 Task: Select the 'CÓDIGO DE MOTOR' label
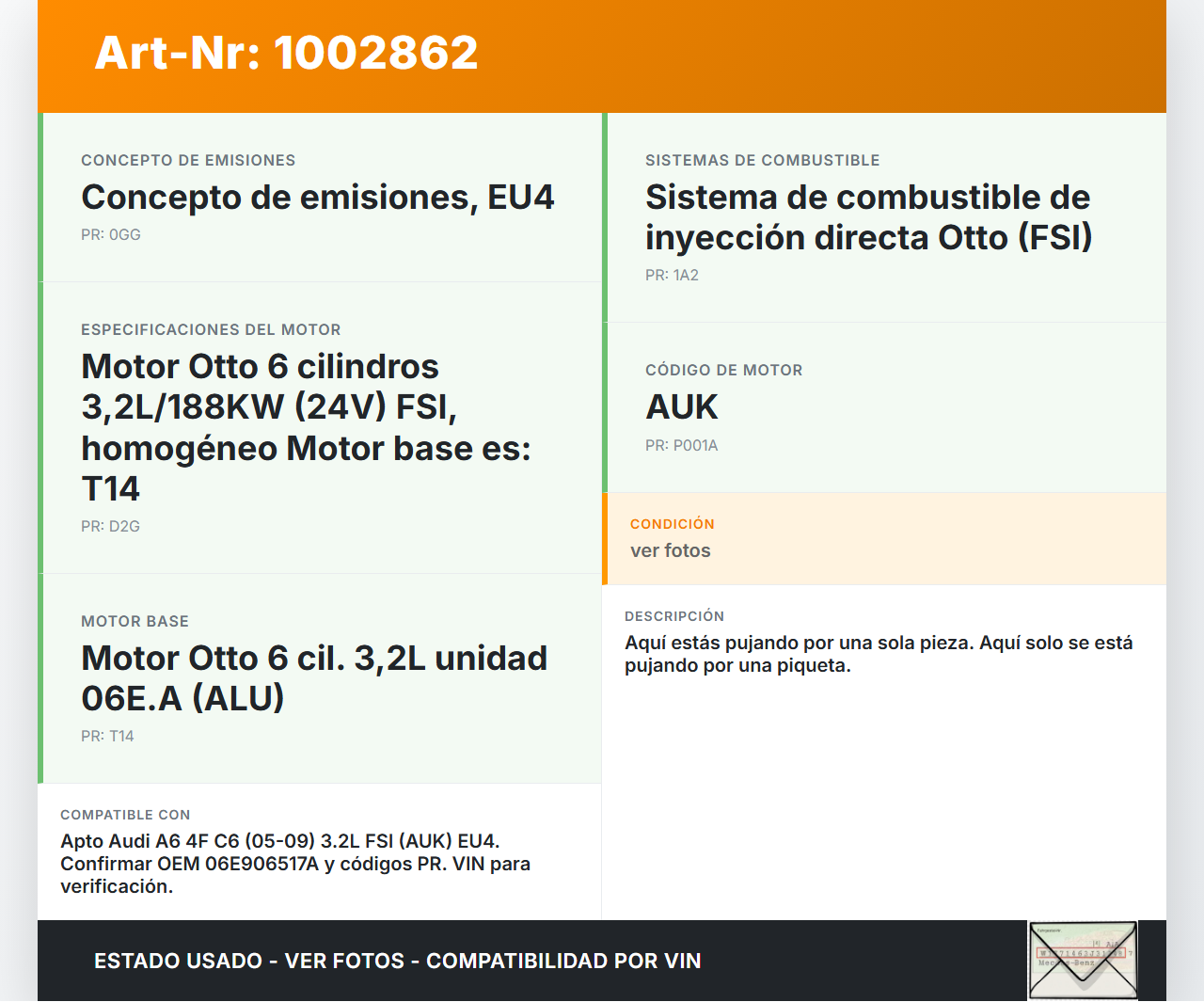click(724, 371)
